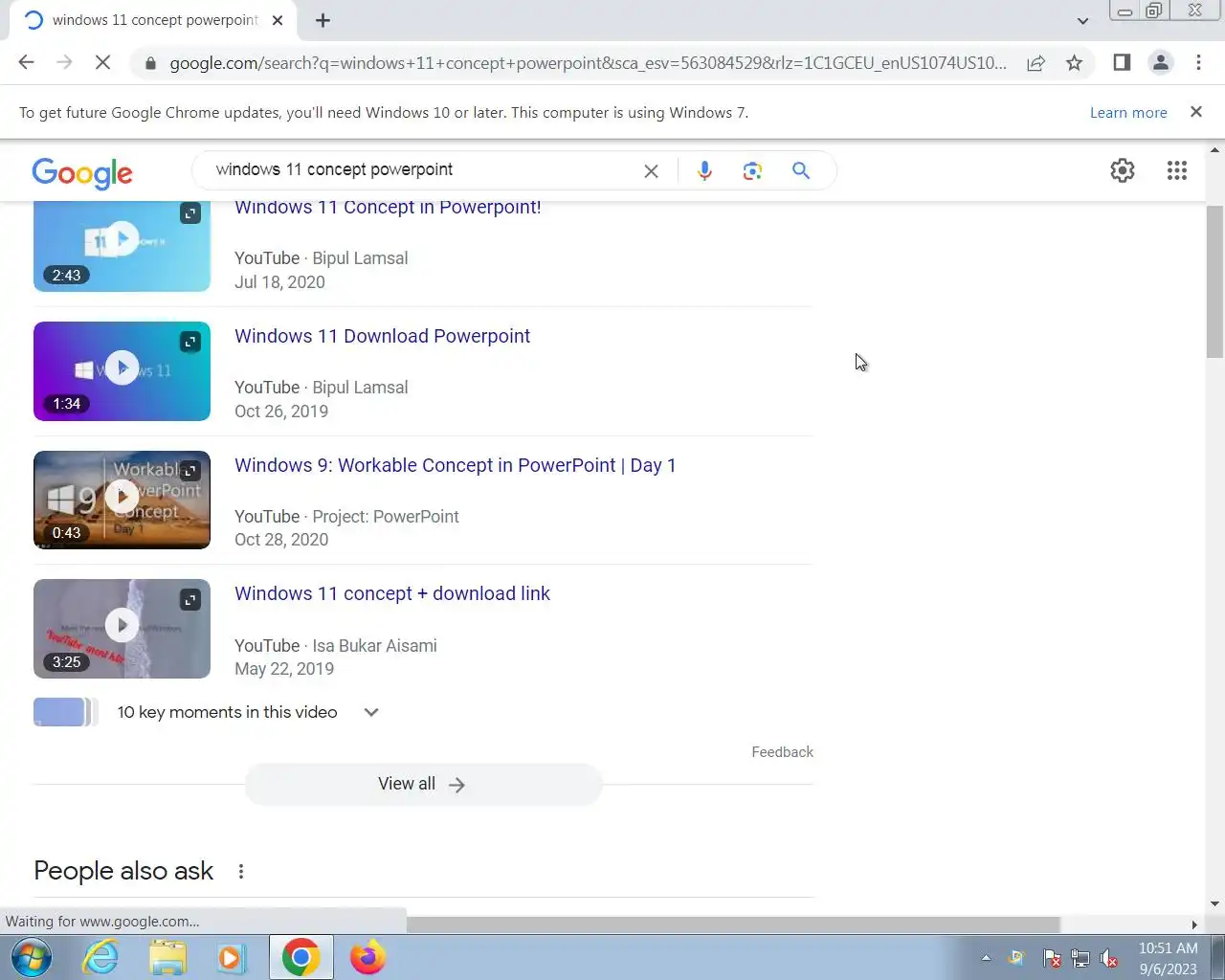Start voice search with the microphone
Image resolution: width=1225 pixels, height=980 pixels.
[704, 170]
